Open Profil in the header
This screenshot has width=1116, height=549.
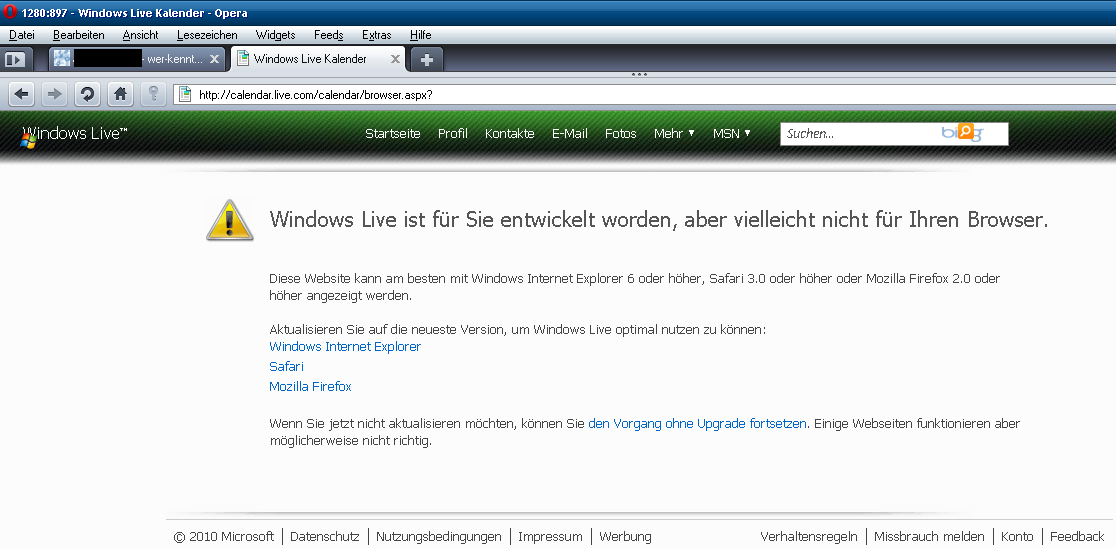click(x=453, y=134)
